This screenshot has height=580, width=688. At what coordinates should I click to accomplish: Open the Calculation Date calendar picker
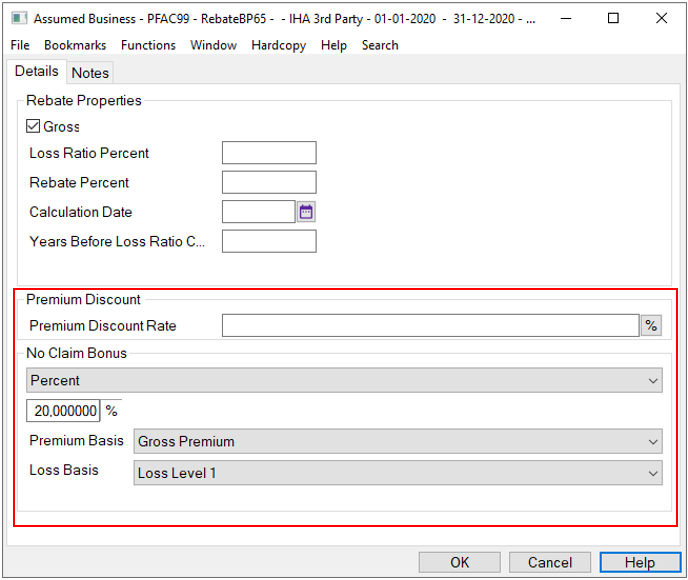tap(307, 212)
